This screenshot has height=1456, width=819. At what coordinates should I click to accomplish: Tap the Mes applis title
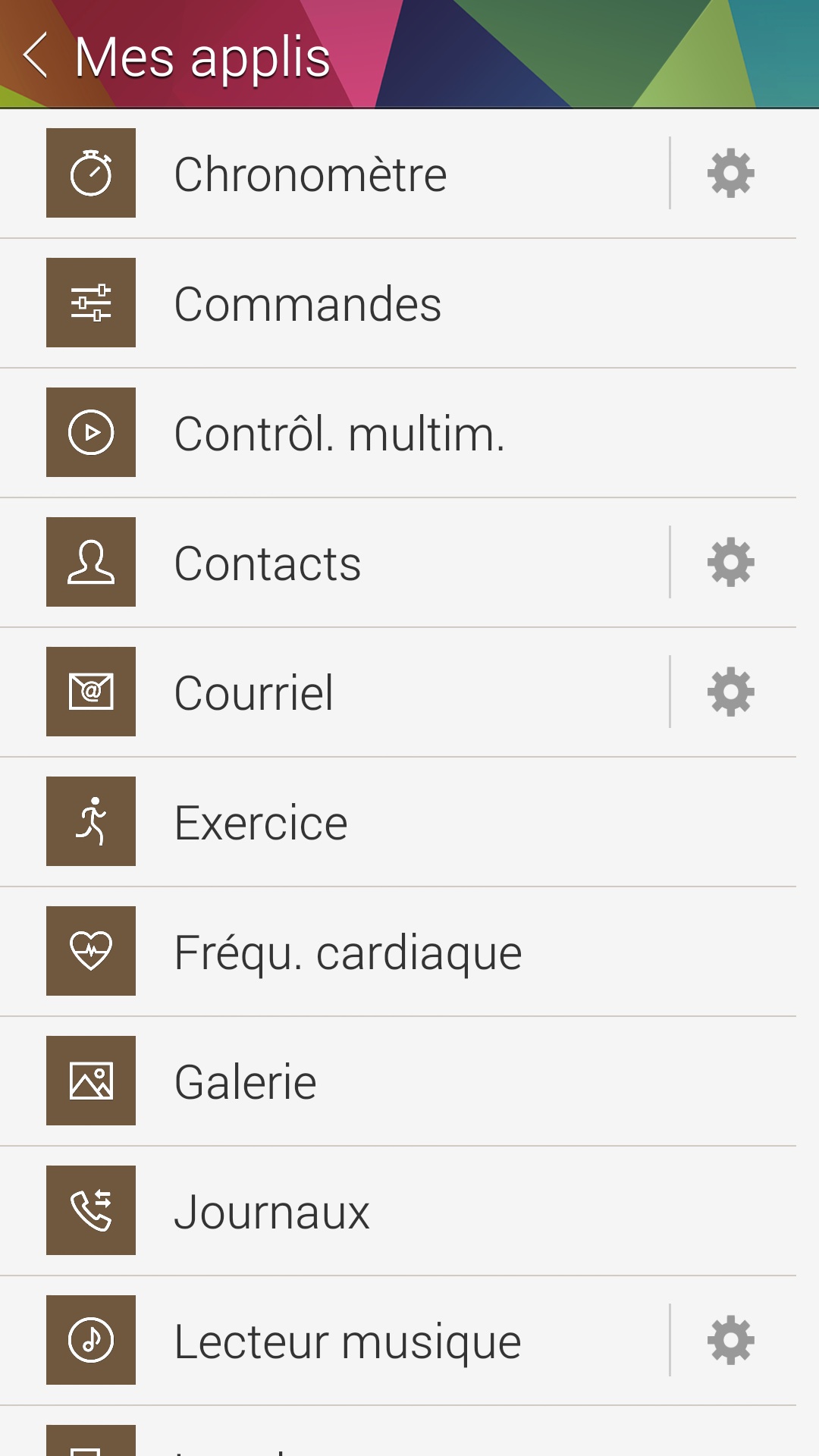tap(202, 57)
